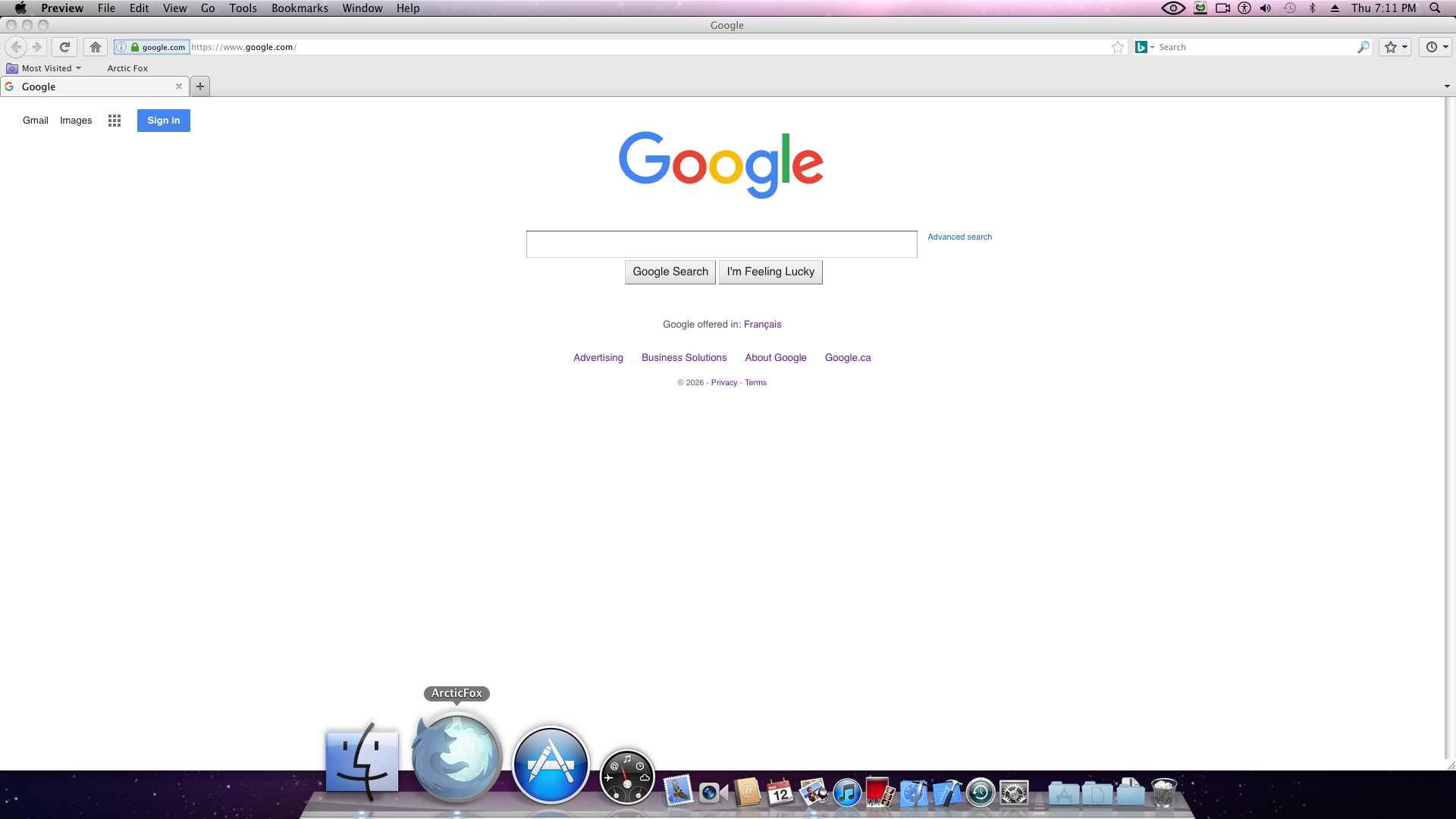Open the Business Solutions link
The image size is (1456, 819).
(684, 358)
